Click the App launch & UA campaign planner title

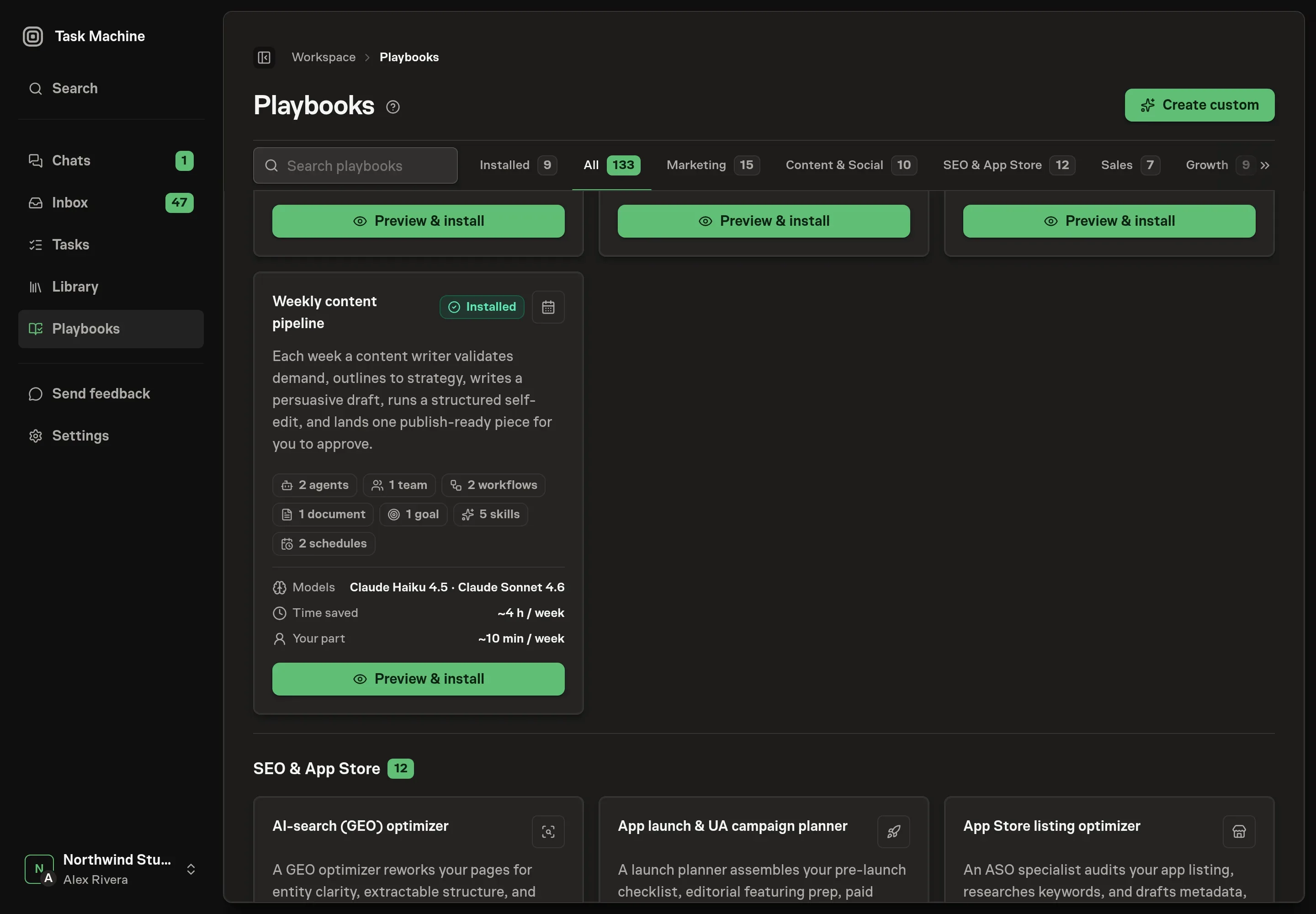[x=732, y=826]
